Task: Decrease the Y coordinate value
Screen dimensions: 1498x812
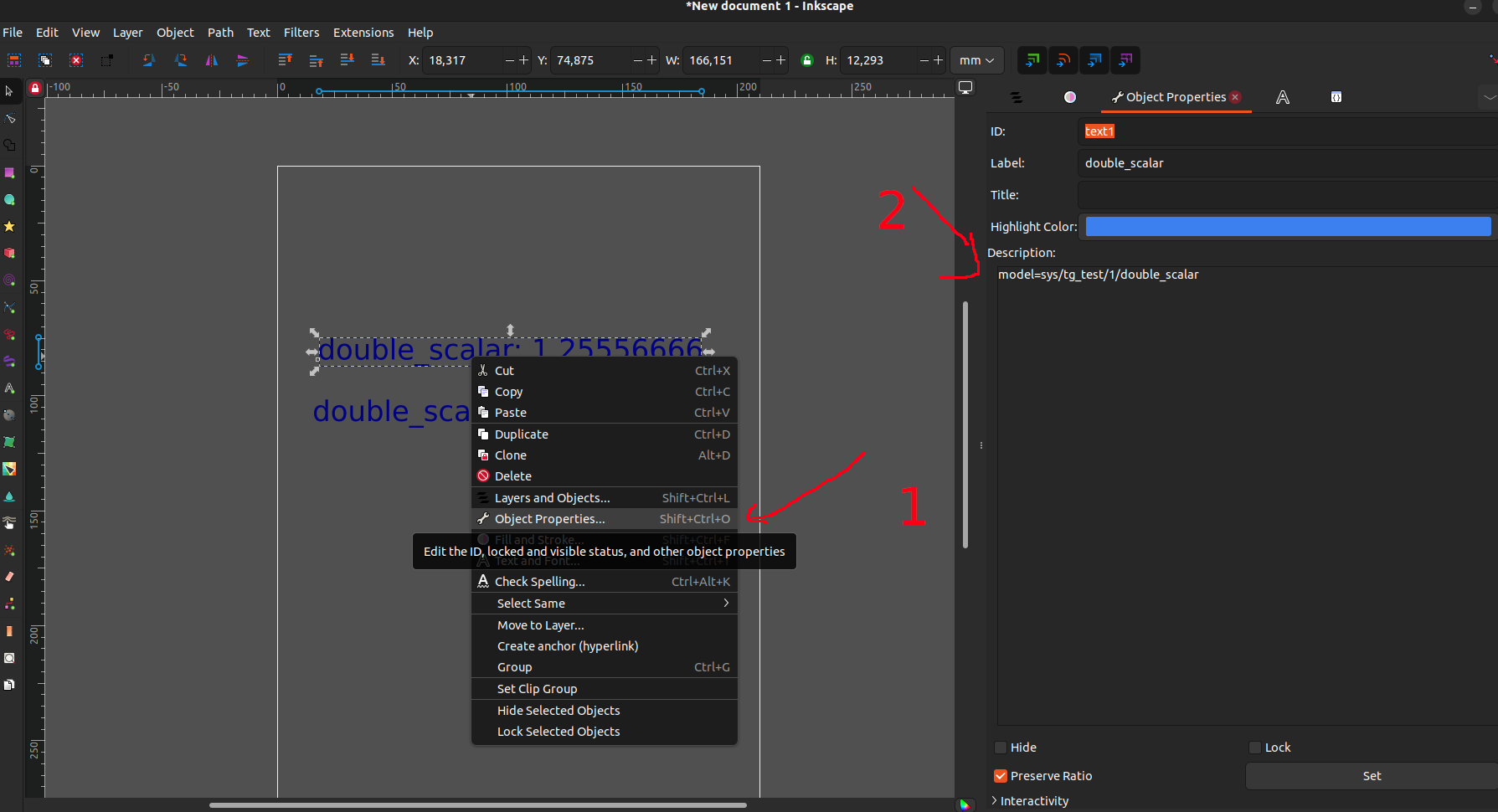Action: click(x=638, y=60)
